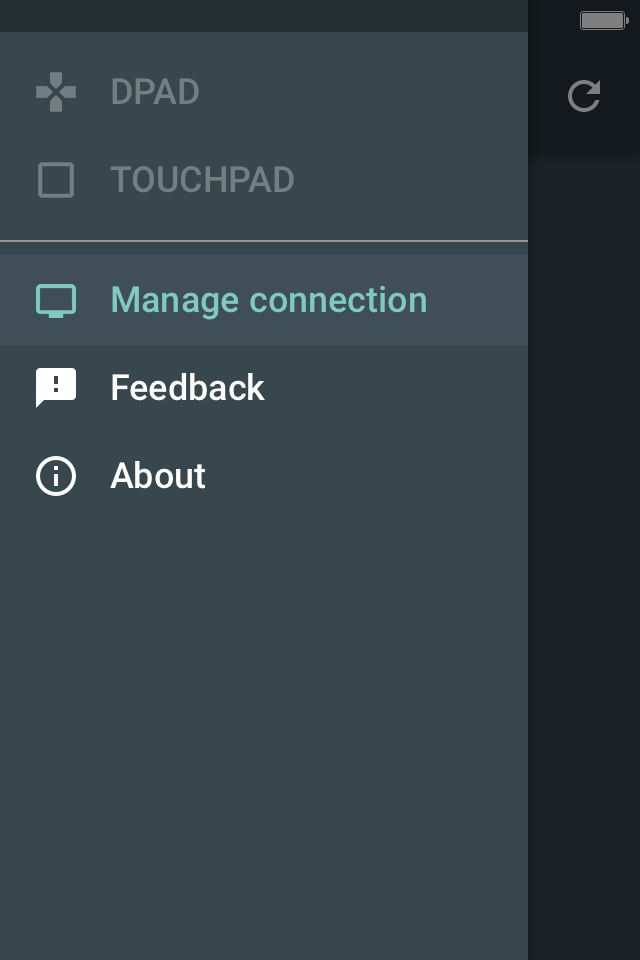Click the 'Feedback' white text label

pyautogui.click(x=187, y=388)
